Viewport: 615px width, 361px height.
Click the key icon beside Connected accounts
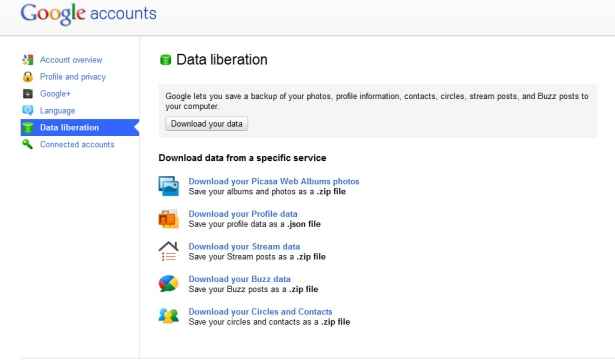click(x=28, y=144)
